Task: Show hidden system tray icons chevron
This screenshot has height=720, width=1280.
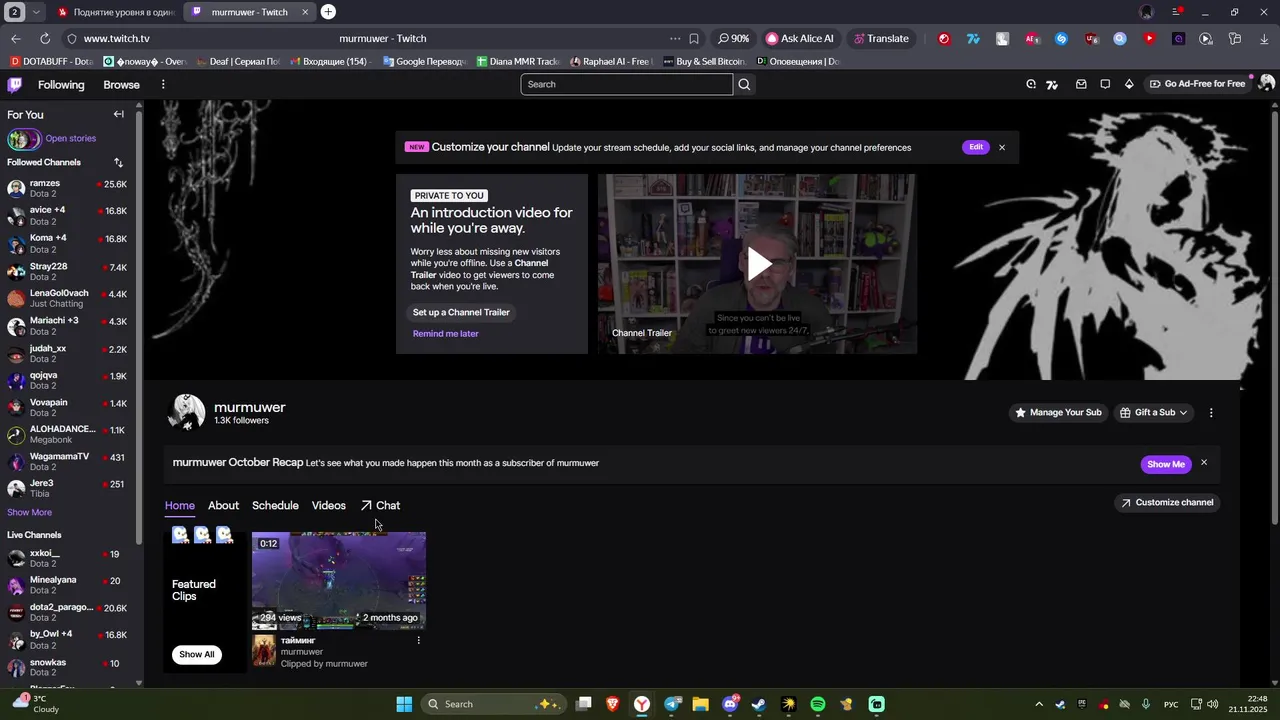Action: 1038,704
